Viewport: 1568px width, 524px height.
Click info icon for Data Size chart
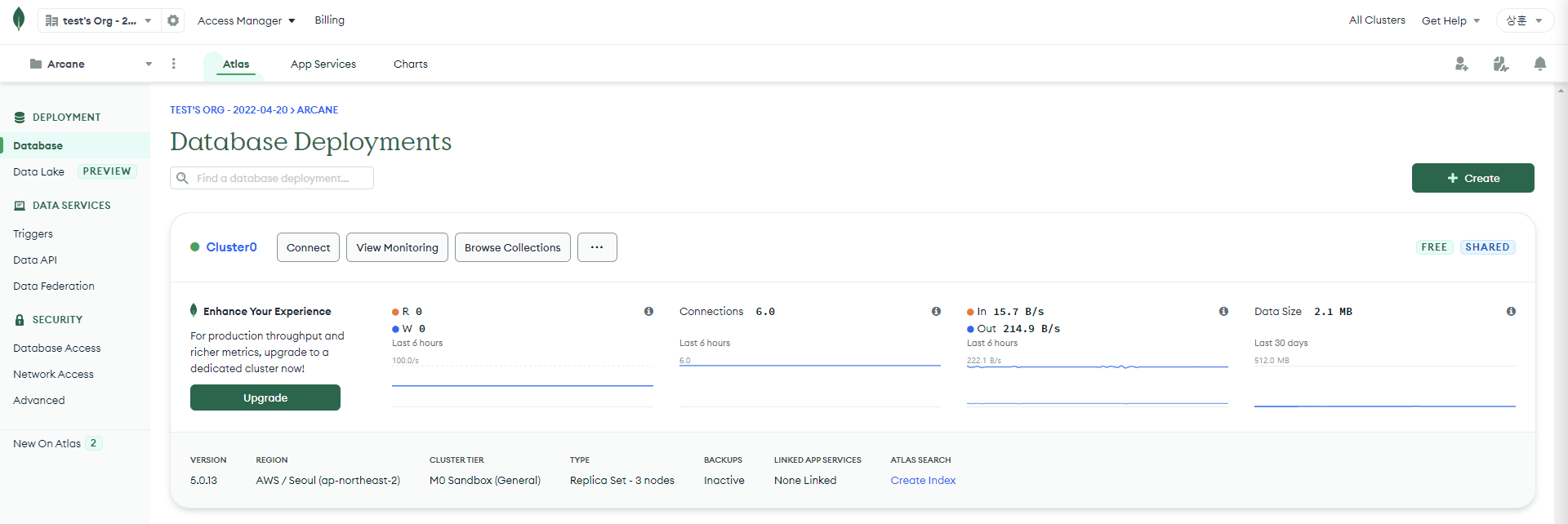point(1511,311)
